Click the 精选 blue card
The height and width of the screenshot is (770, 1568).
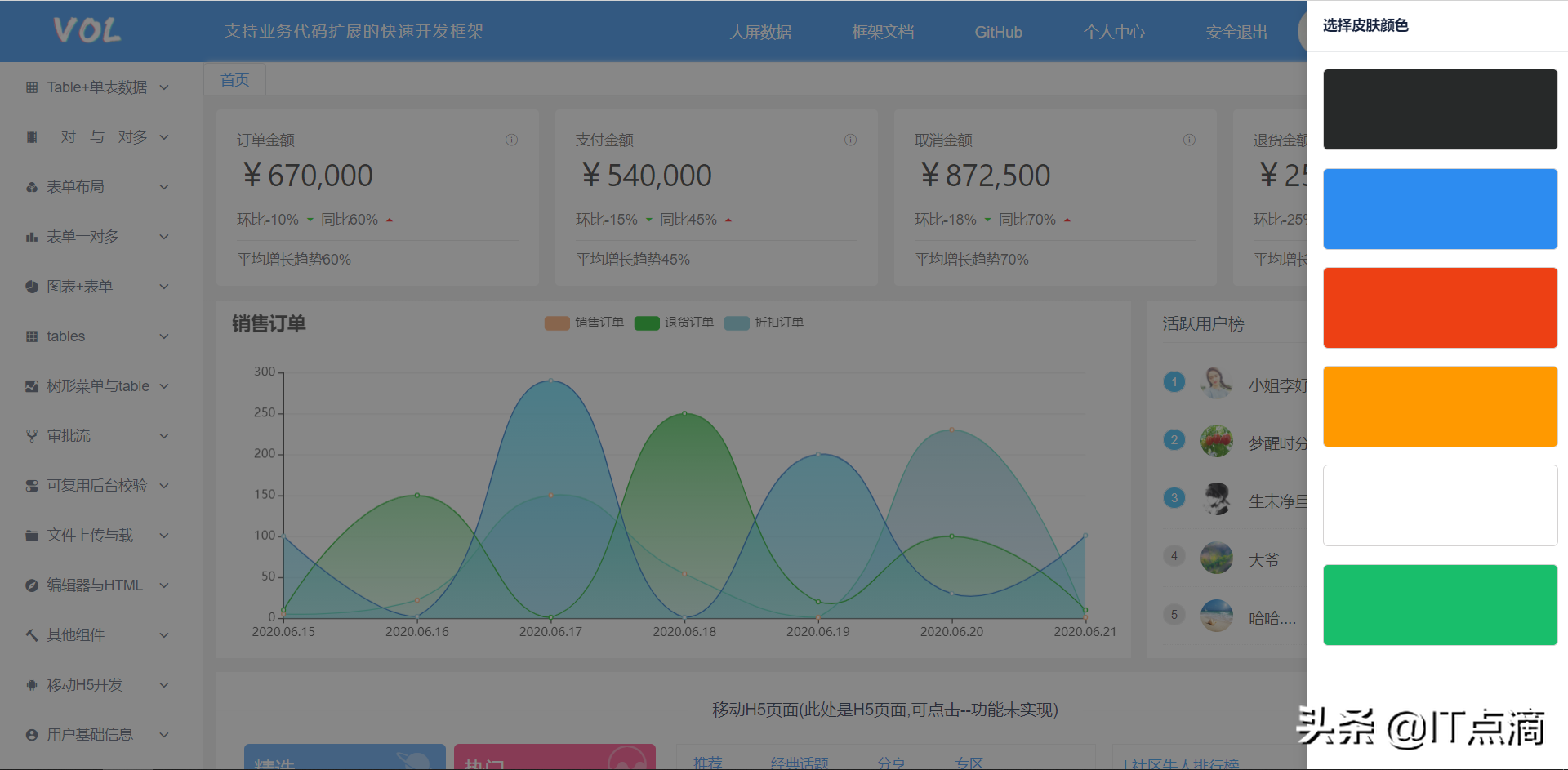coord(345,757)
